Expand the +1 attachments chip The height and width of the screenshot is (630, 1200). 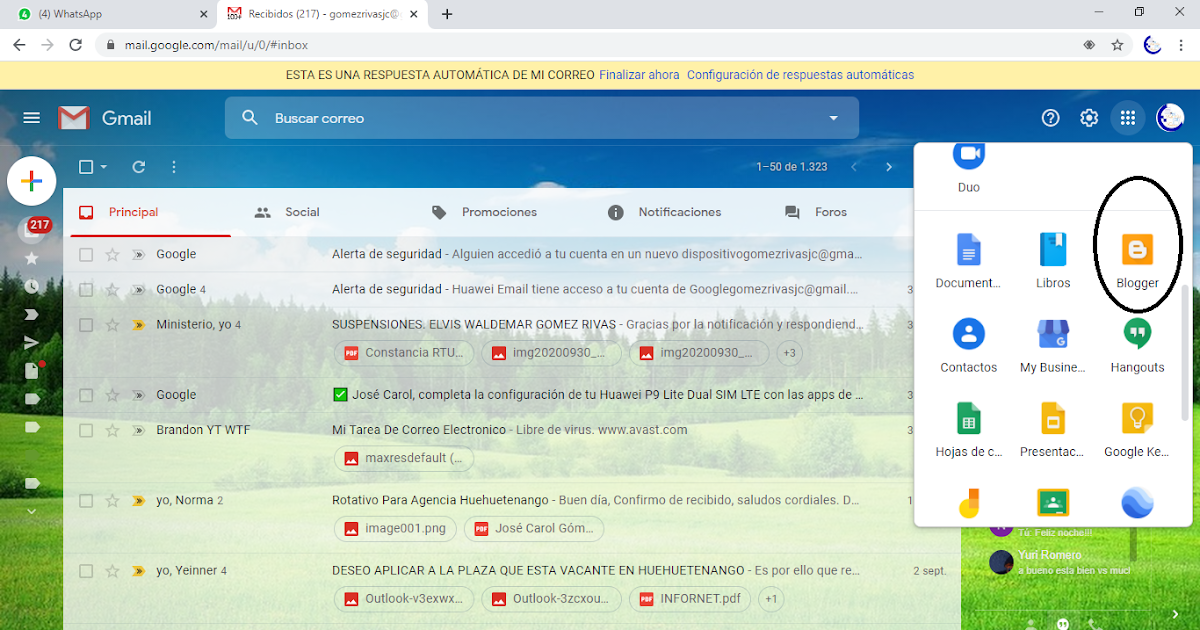click(770, 599)
